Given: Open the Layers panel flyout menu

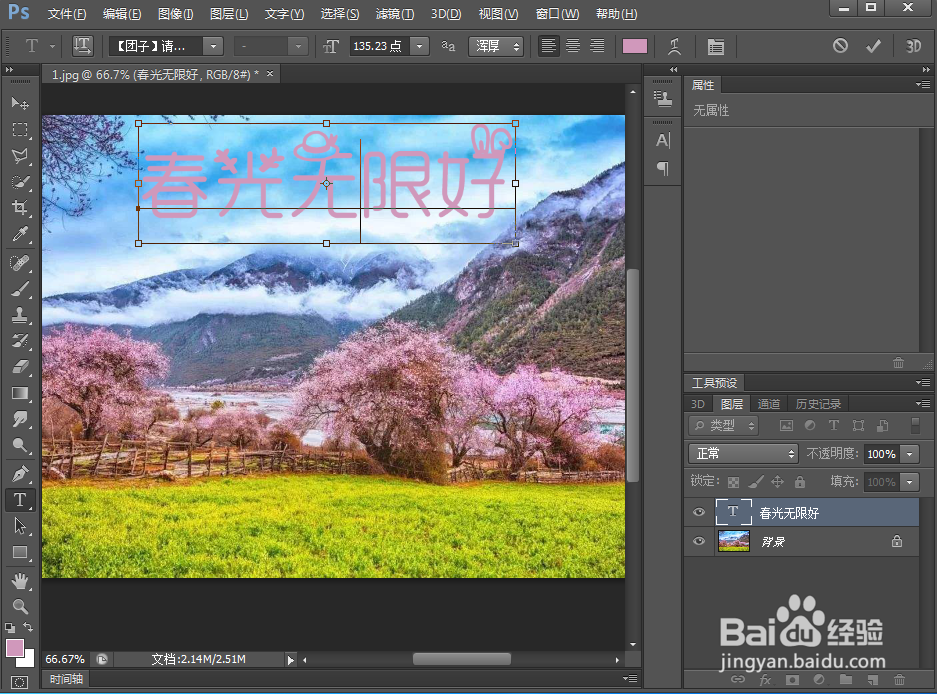Looking at the screenshot, I should (923, 403).
